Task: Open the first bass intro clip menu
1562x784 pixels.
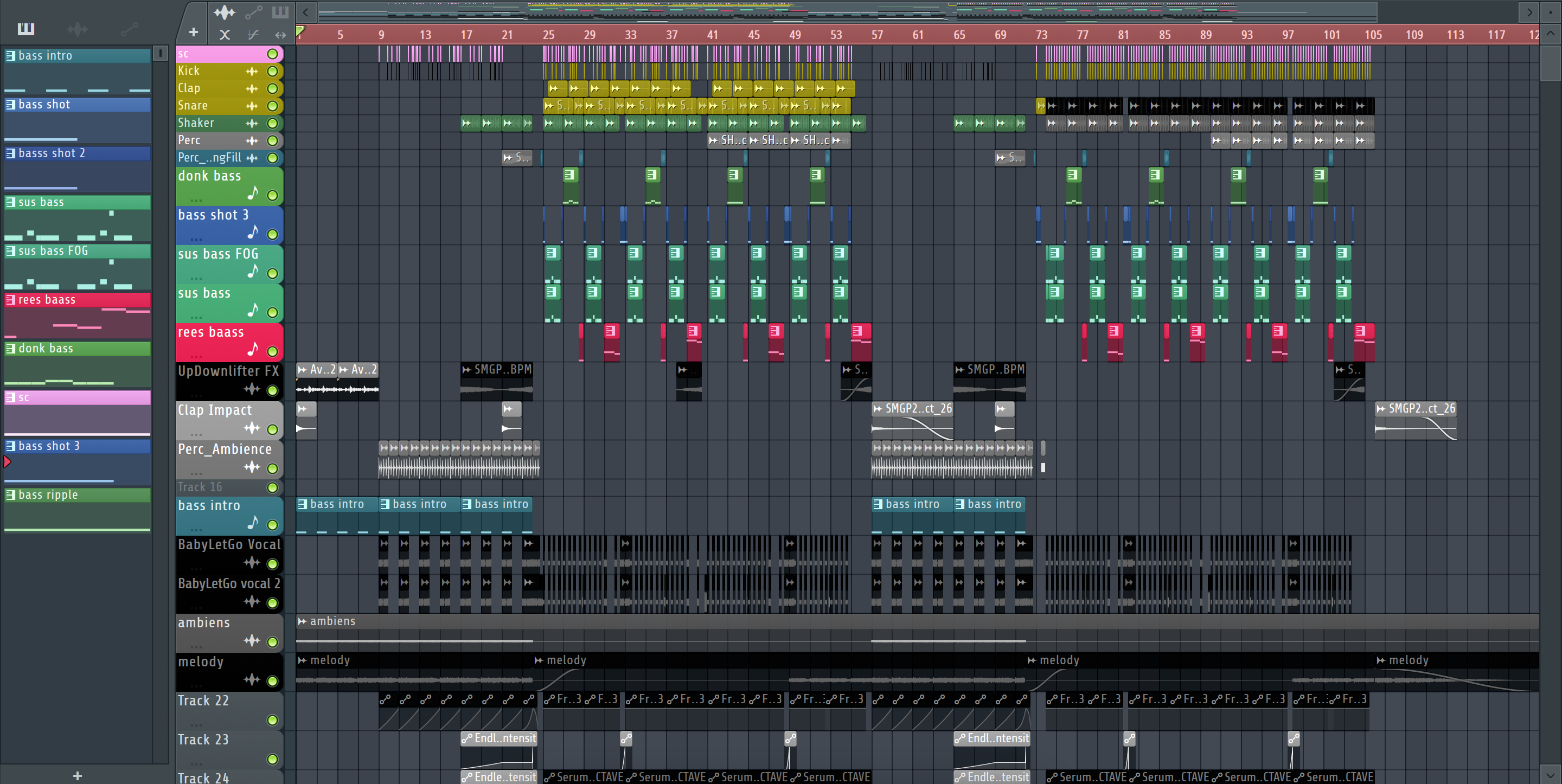Action: (x=302, y=504)
